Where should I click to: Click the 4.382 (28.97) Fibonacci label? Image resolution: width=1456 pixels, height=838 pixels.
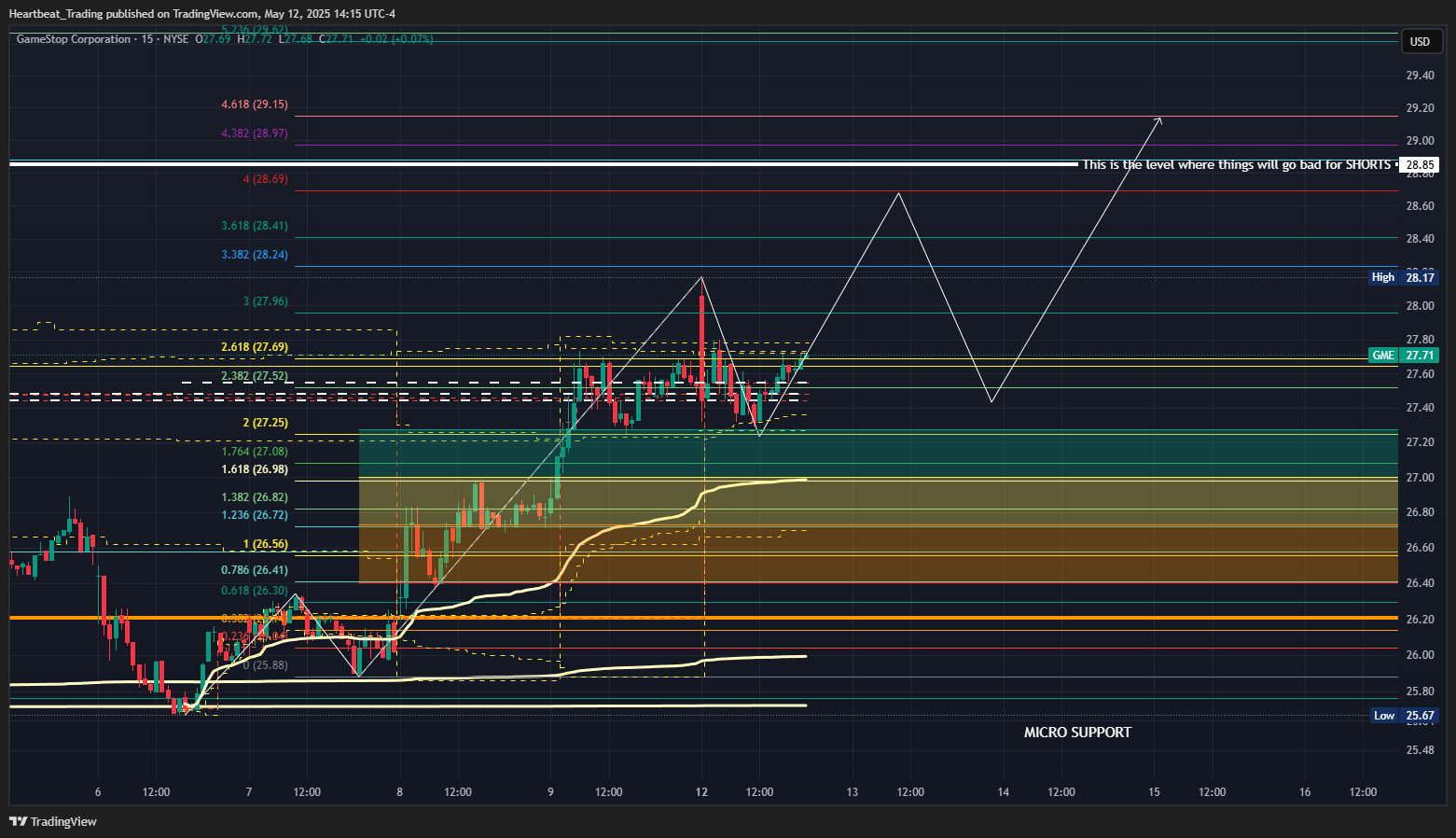pos(255,133)
